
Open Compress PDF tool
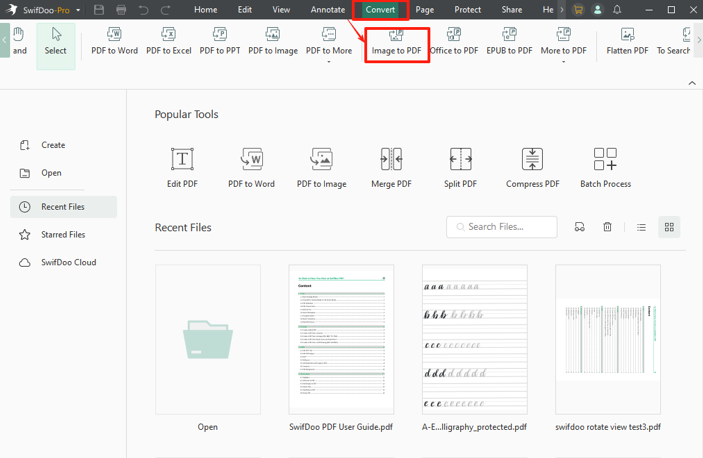coord(533,168)
